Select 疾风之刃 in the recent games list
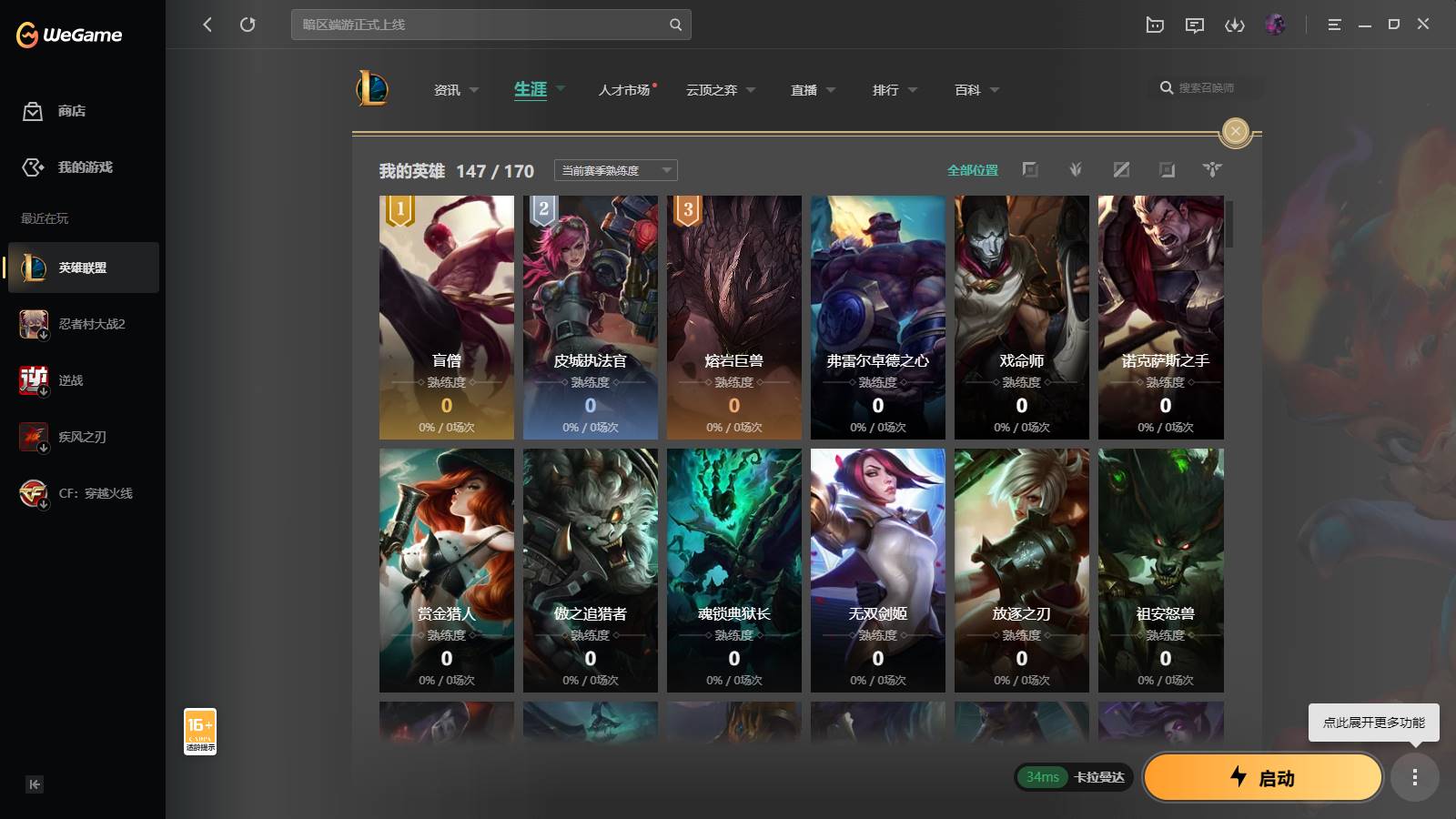Screen dimensions: 1456x819 (83, 437)
